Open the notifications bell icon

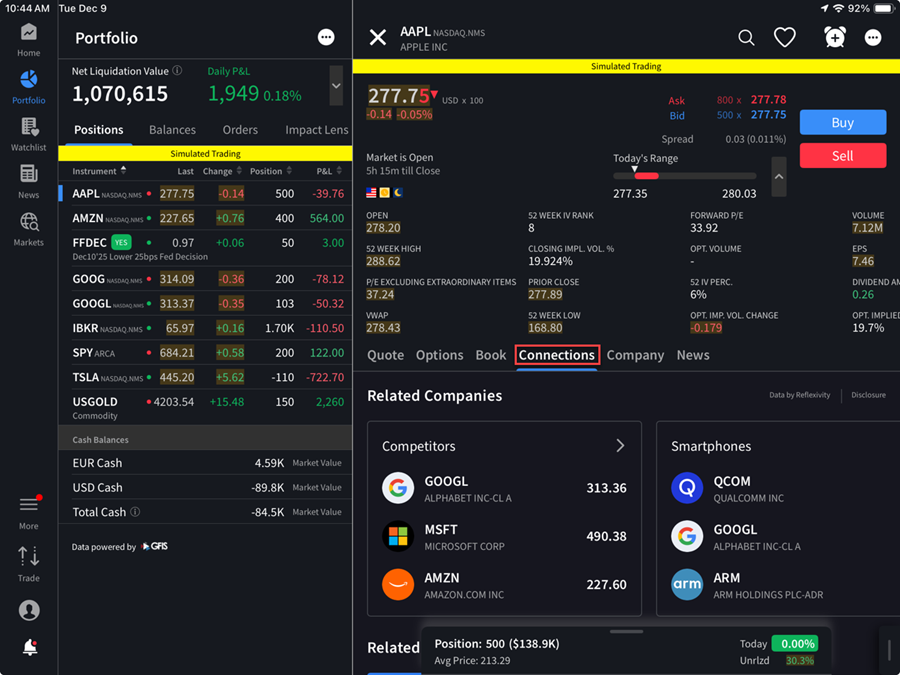[29, 647]
